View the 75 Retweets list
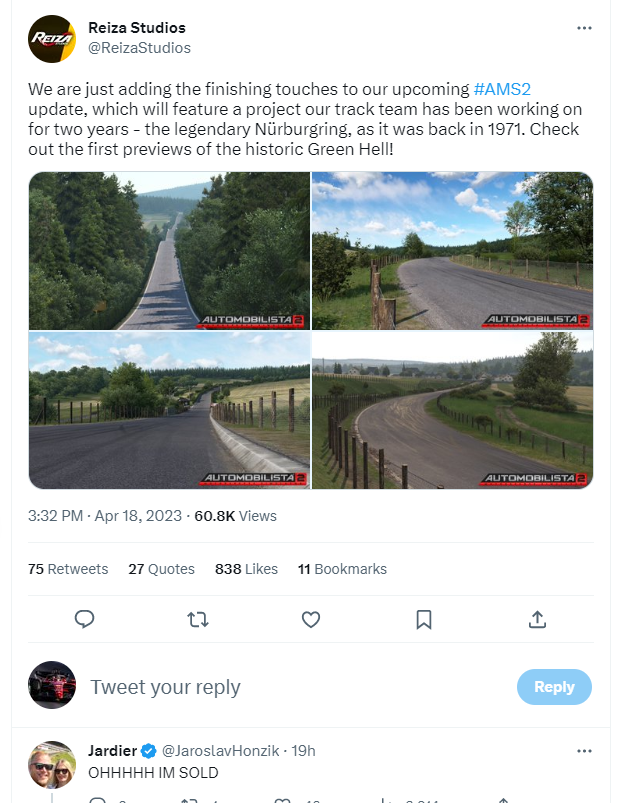 (x=68, y=569)
